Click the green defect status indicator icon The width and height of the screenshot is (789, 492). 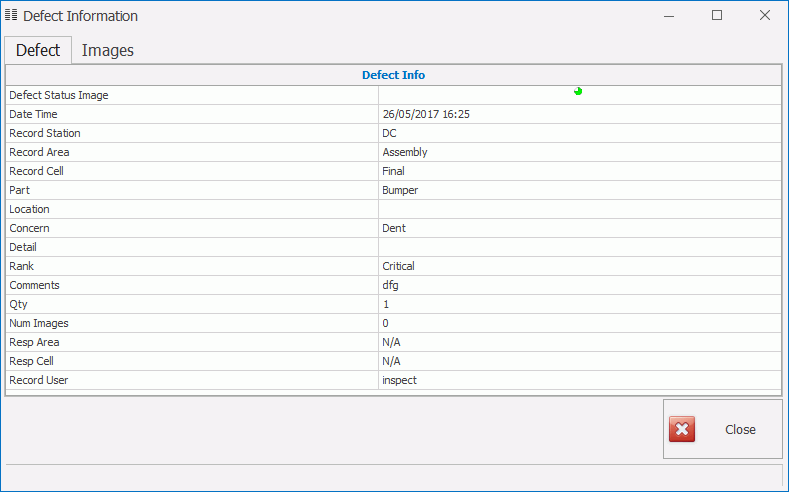click(x=578, y=92)
